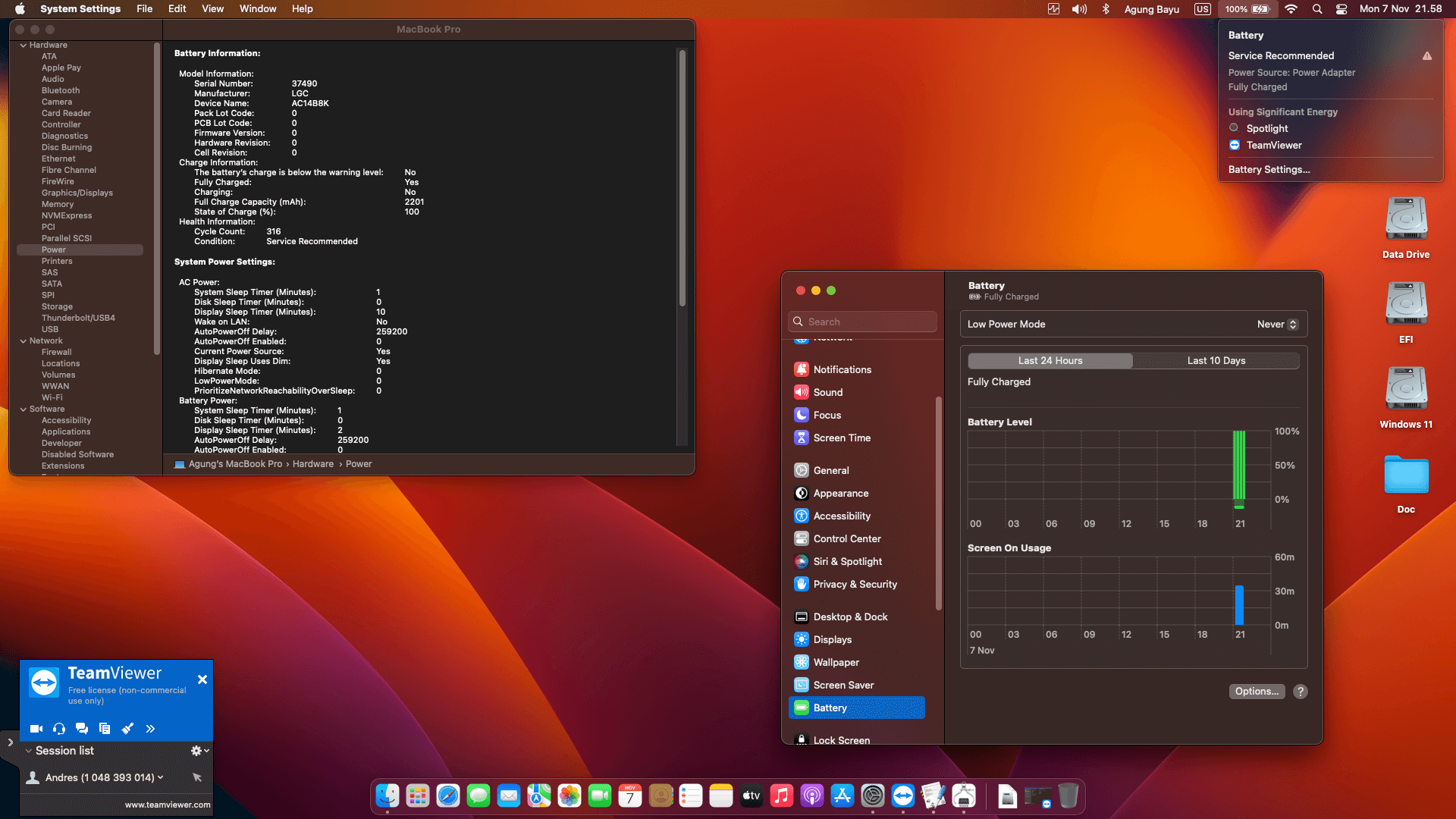Open Control Center from the menu bar
This screenshot has width=1456, height=819.
click(1341, 9)
